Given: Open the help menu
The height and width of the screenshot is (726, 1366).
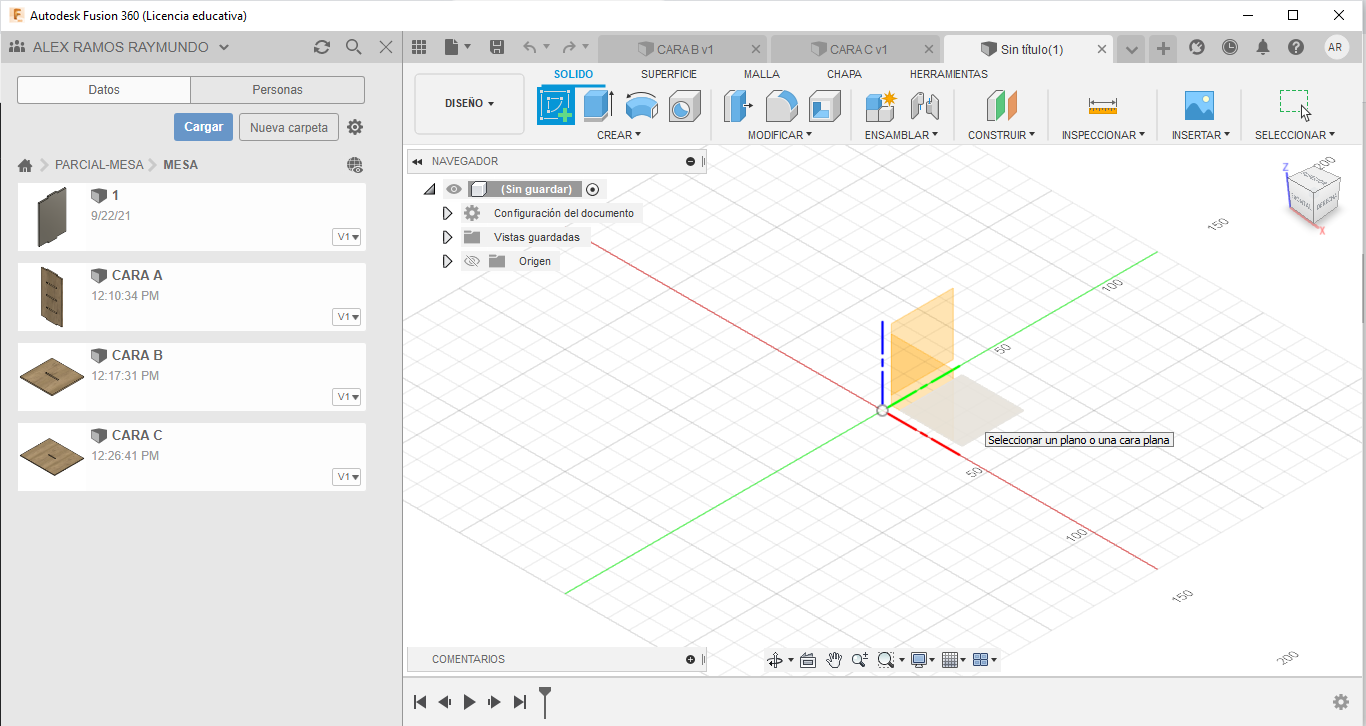Looking at the screenshot, I should (x=1296, y=47).
